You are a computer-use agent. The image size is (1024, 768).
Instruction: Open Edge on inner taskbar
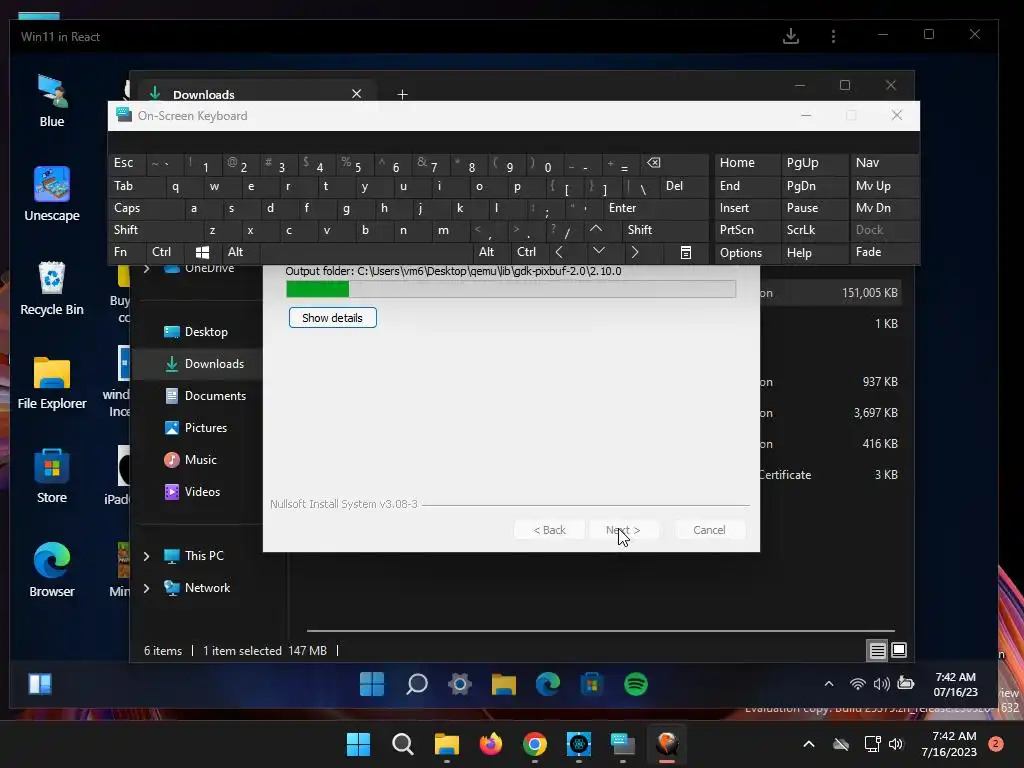click(x=548, y=684)
